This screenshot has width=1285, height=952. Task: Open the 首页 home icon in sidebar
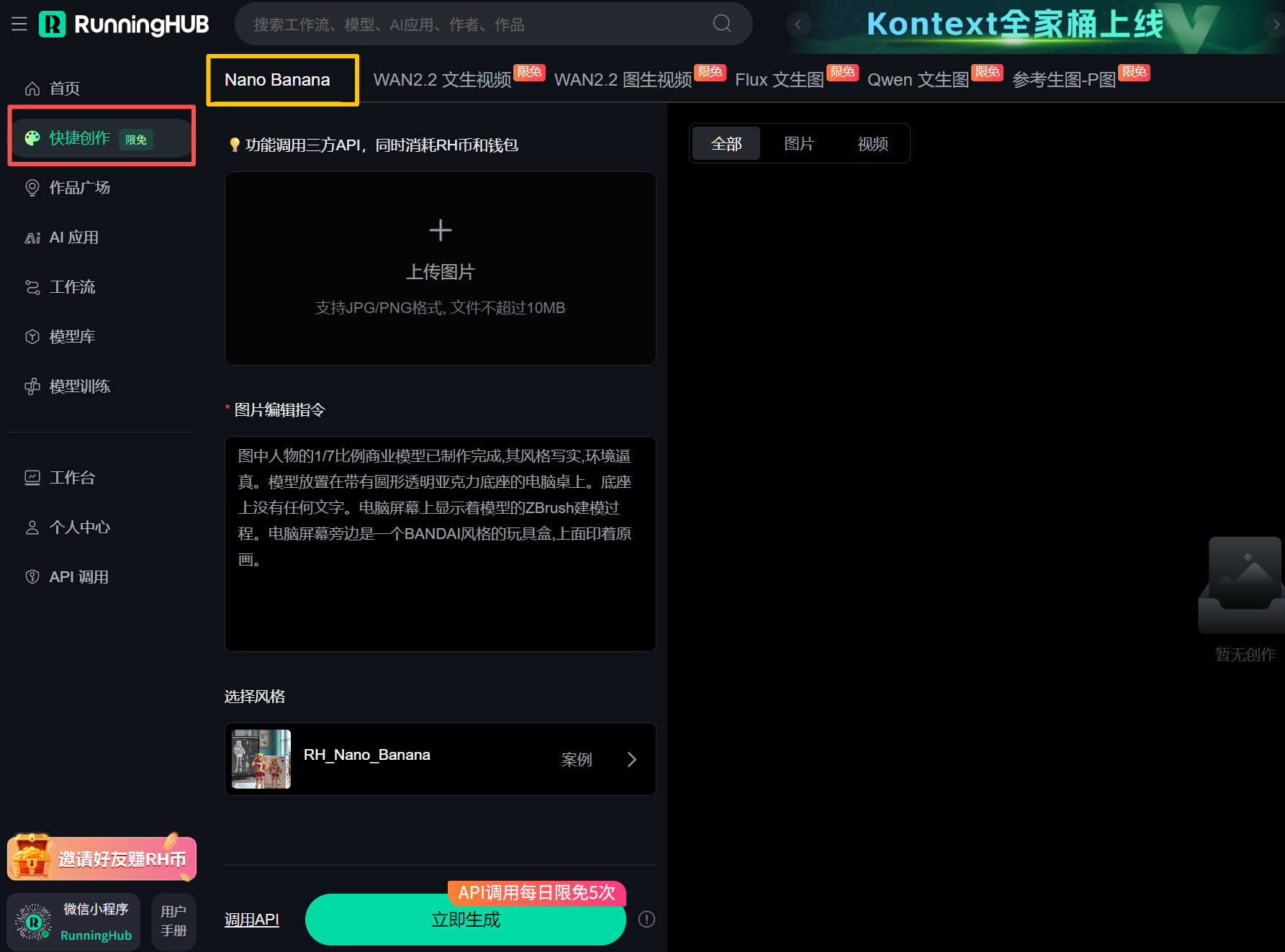(64, 88)
